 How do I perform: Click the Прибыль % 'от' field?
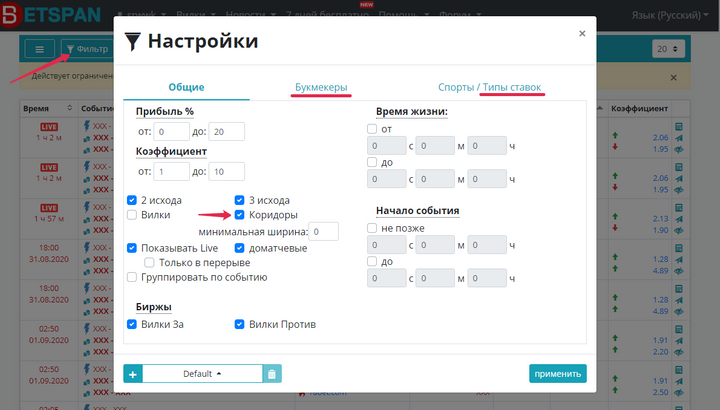point(171,132)
